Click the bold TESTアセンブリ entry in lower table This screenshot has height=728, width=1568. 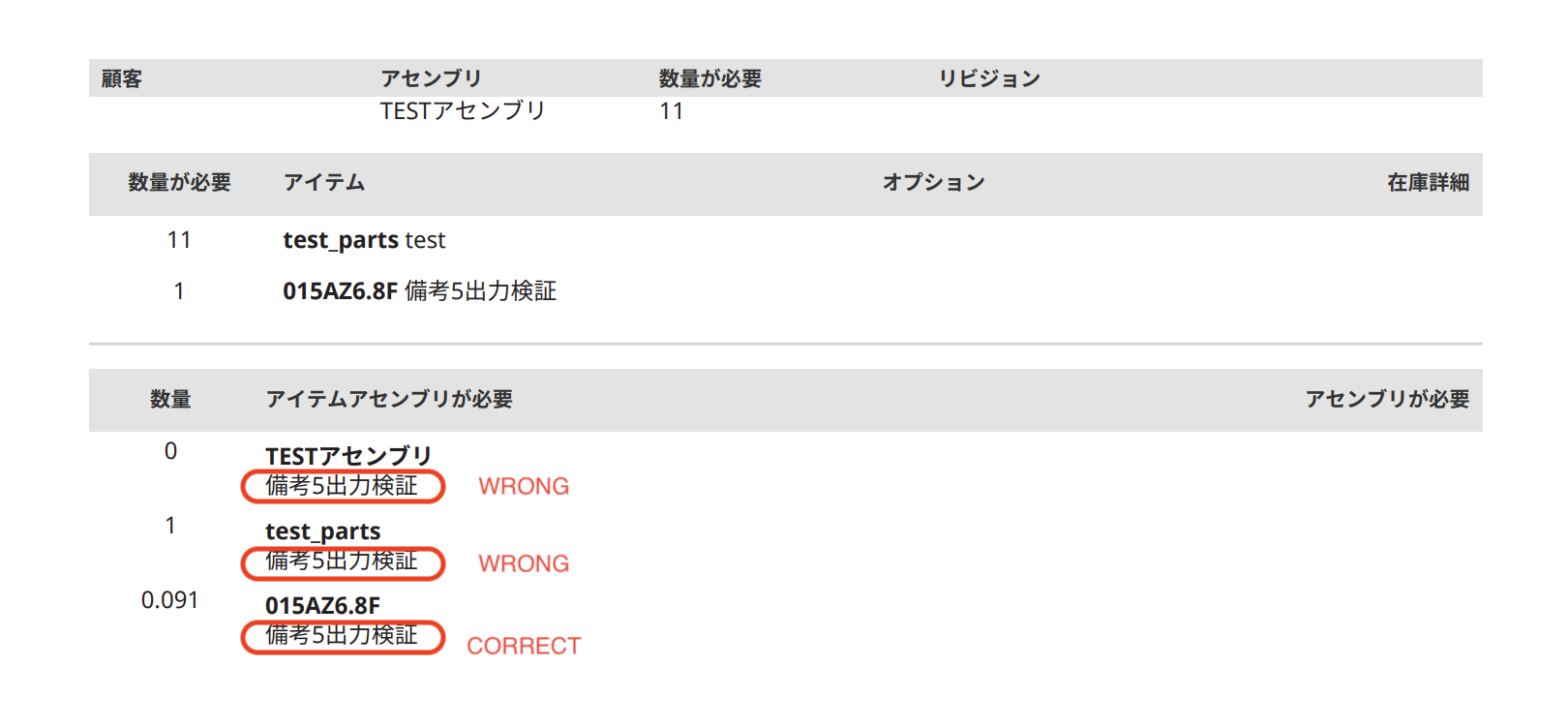point(348,456)
